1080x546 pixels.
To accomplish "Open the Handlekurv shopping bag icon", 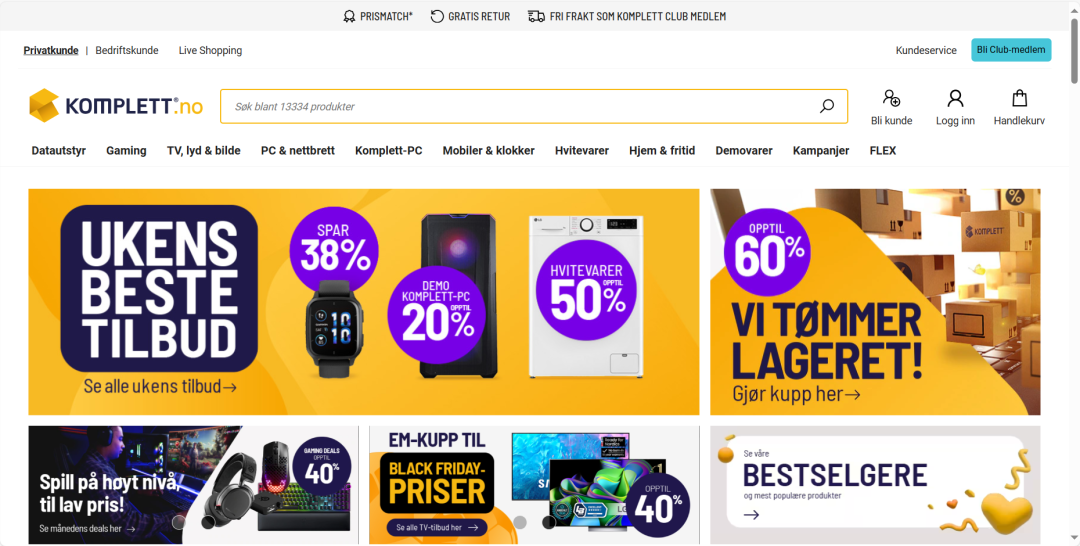I will 1019,98.
